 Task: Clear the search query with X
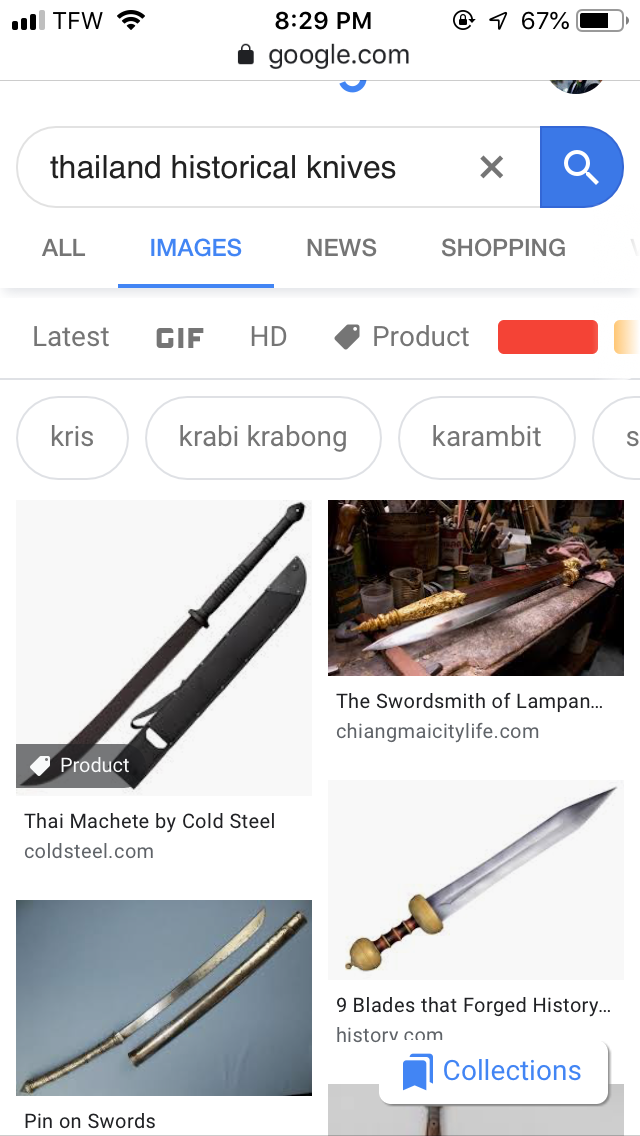pyautogui.click(x=491, y=167)
